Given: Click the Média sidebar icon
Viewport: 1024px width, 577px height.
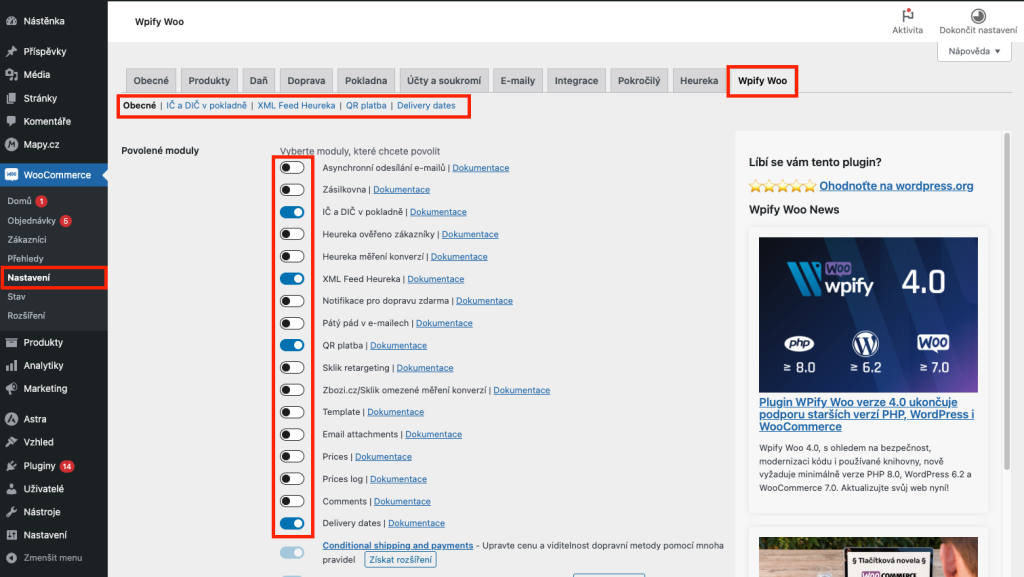Looking at the screenshot, I should [12, 74].
